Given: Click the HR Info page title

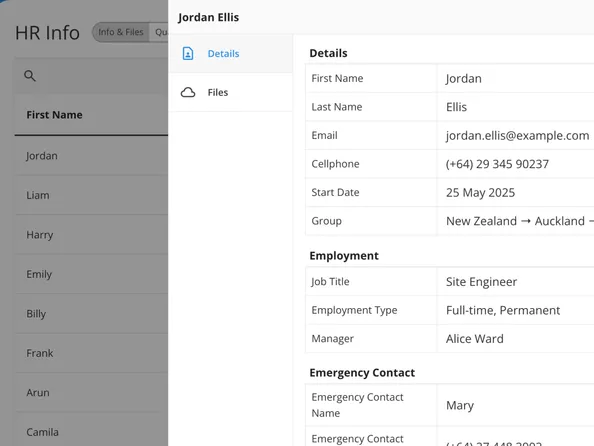Looking at the screenshot, I should point(47,33).
